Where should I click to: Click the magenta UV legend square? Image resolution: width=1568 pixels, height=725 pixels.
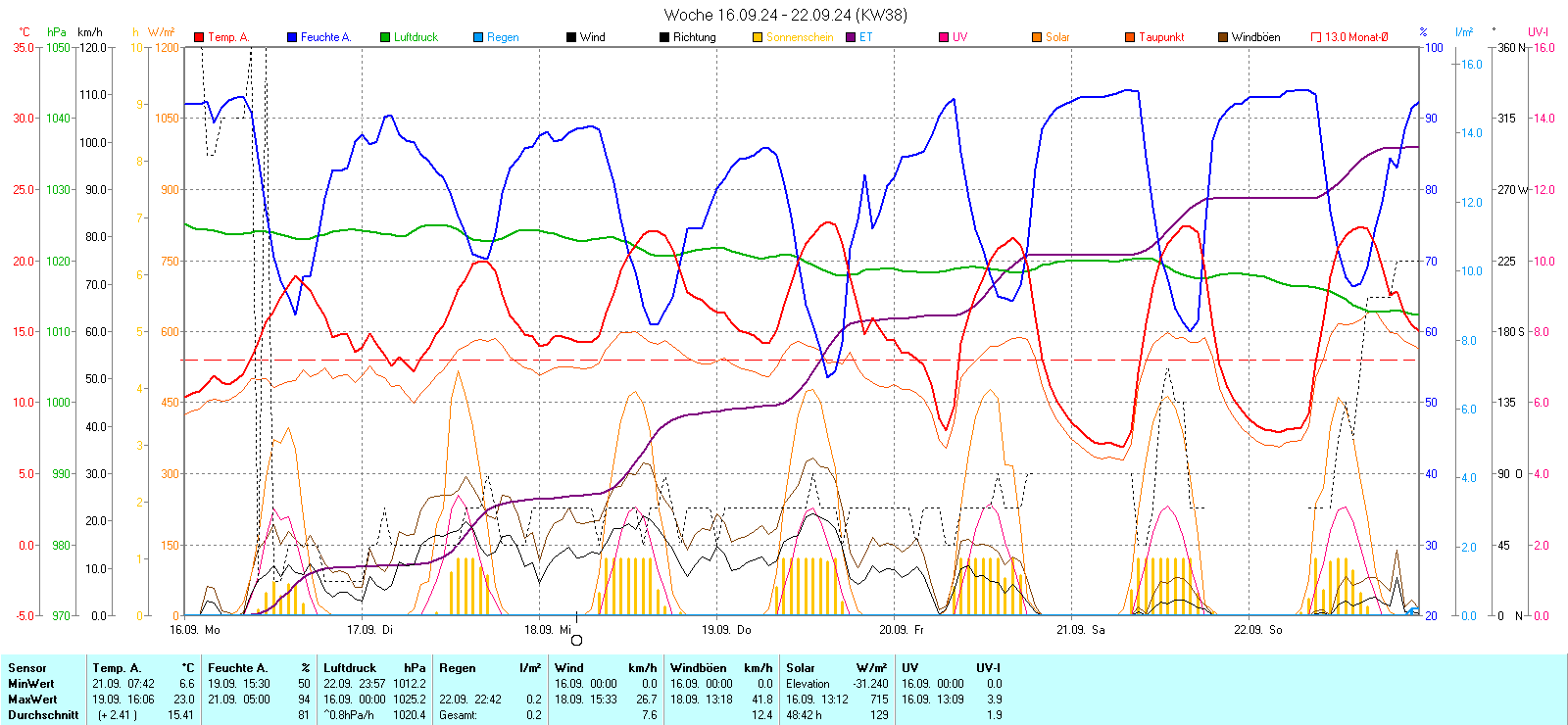tap(944, 37)
